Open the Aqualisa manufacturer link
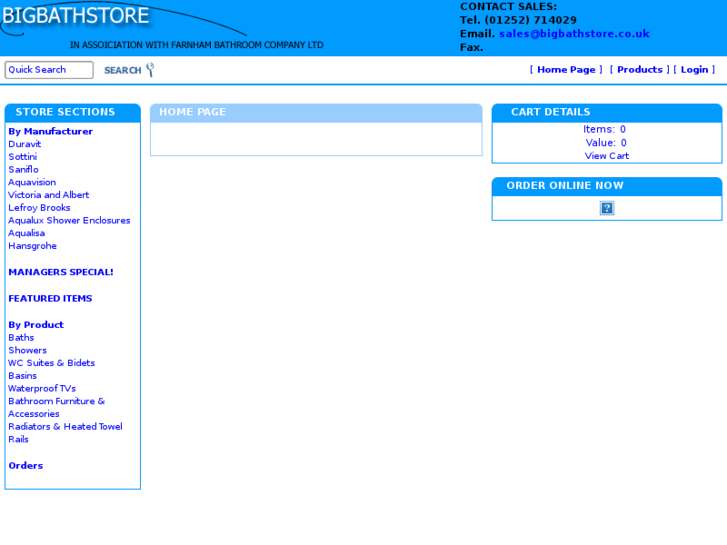 [26, 233]
